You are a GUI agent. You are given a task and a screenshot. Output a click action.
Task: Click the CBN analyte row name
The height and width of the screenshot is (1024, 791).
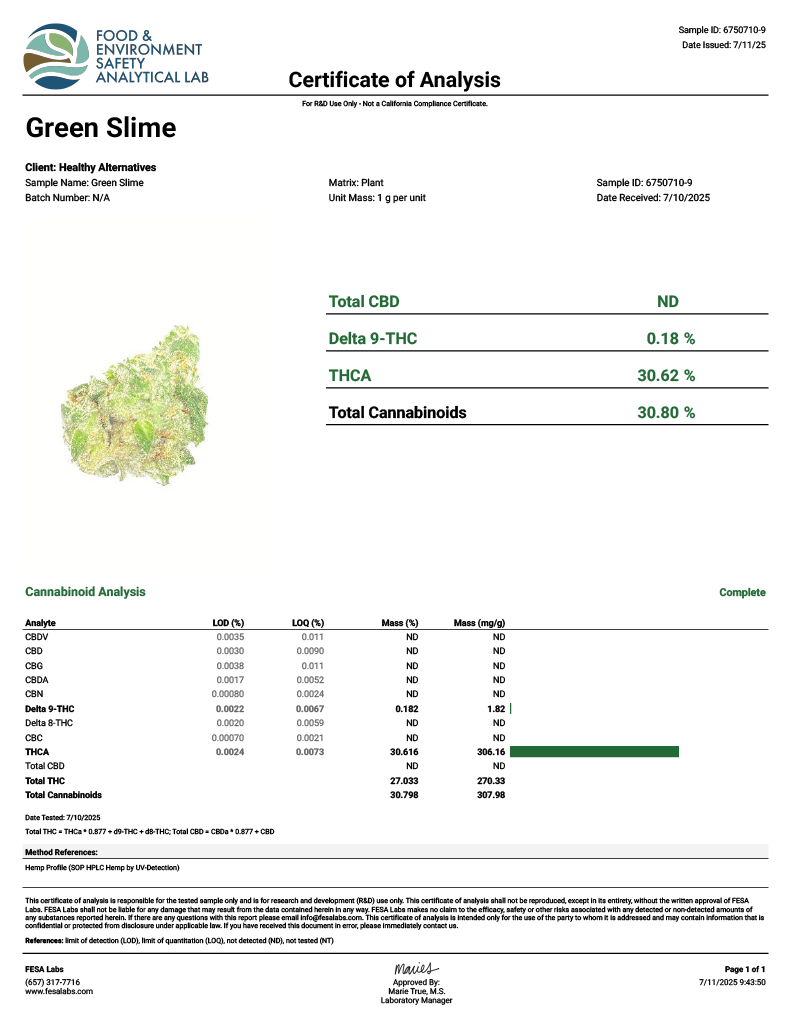click(x=34, y=694)
